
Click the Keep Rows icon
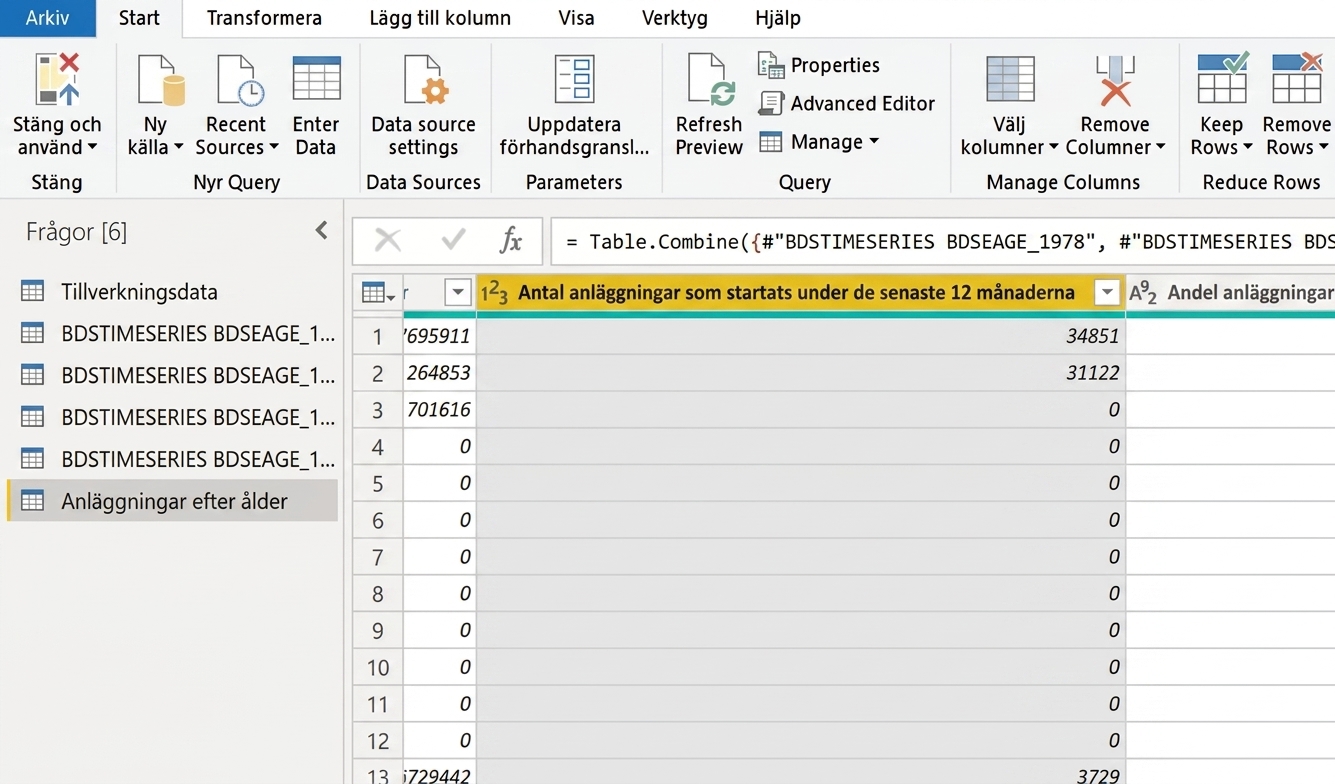(1222, 79)
